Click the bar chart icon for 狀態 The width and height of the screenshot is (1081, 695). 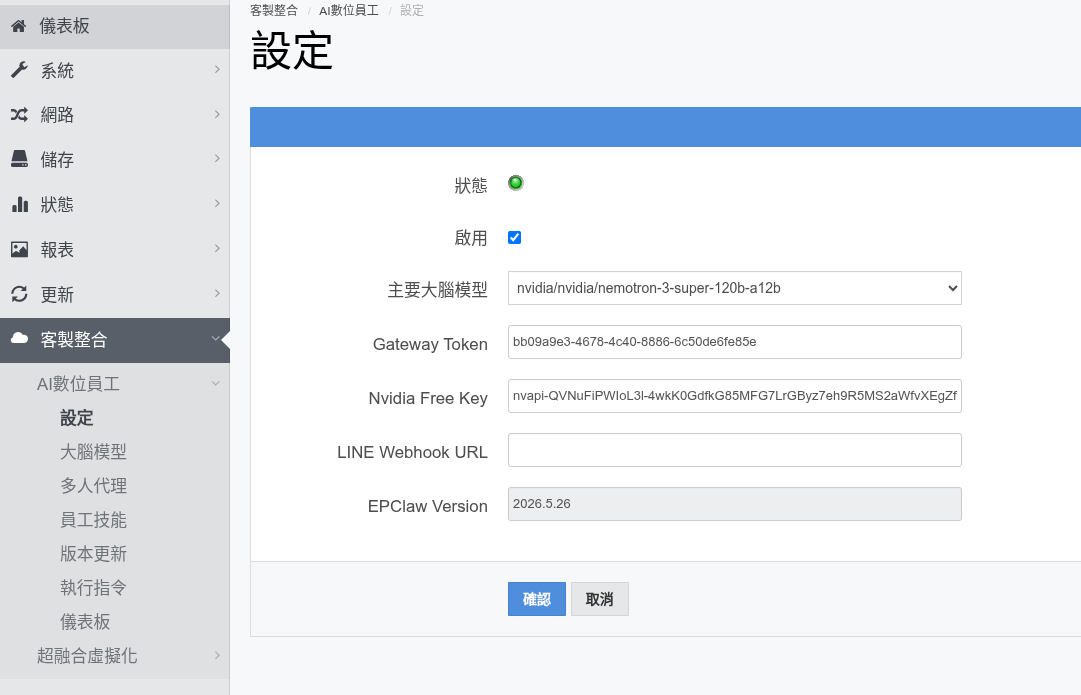[20, 204]
